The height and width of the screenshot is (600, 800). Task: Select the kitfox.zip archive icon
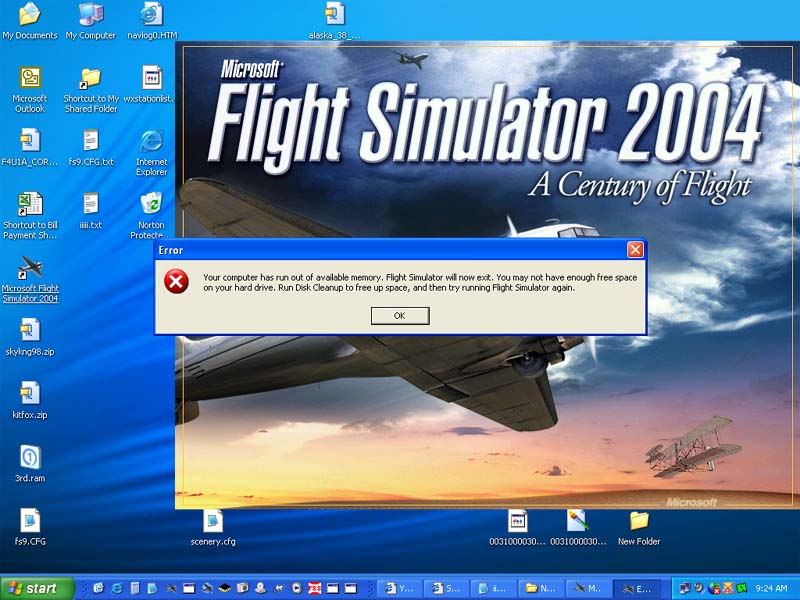(30, 394)
